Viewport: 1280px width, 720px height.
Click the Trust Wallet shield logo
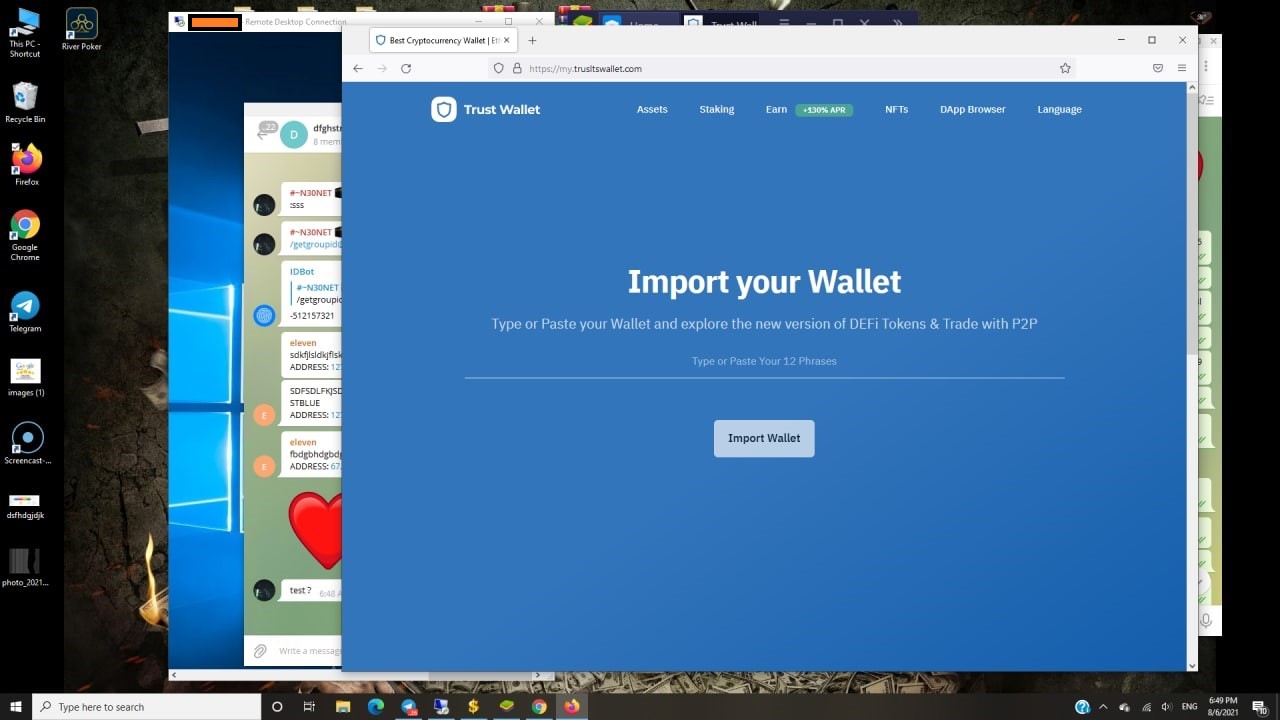pyautogui.click(x=444, y=110)
